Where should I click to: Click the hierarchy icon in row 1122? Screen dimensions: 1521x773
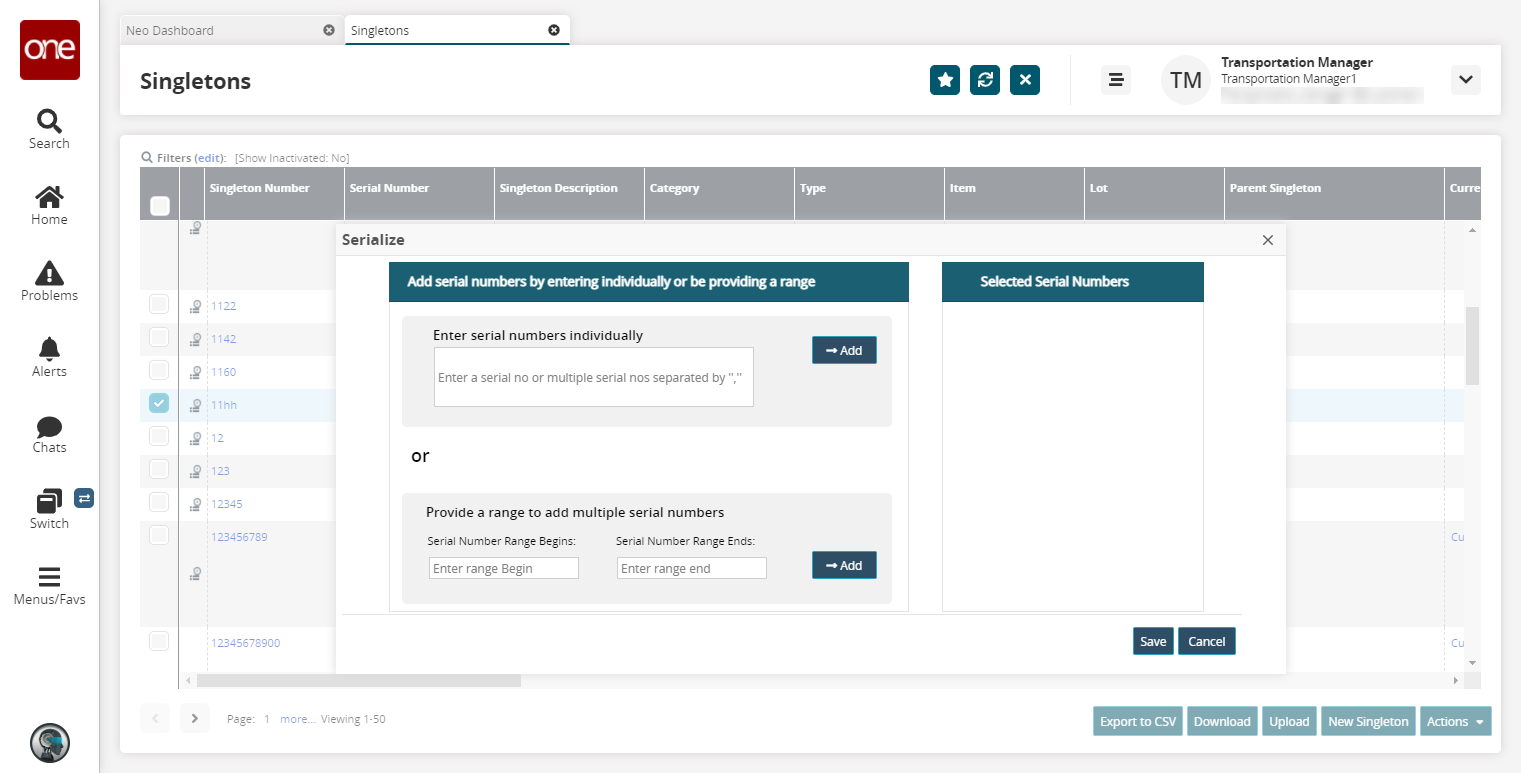[x=196, y=306]
